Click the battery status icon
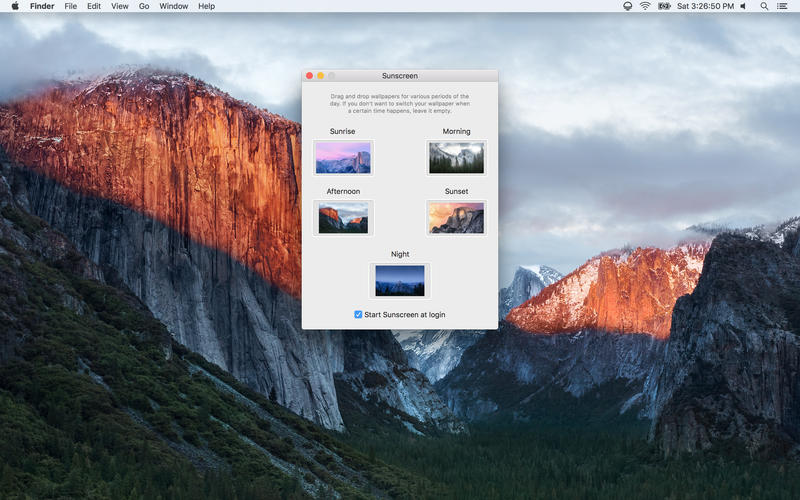 click(664, 6)
